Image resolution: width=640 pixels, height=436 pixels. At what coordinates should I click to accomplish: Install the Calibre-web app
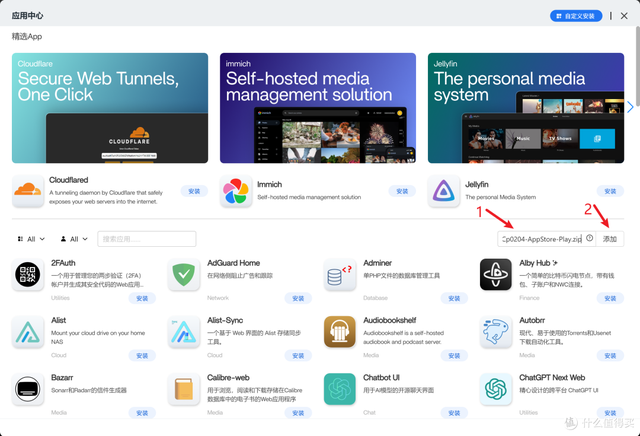(298, 413)
